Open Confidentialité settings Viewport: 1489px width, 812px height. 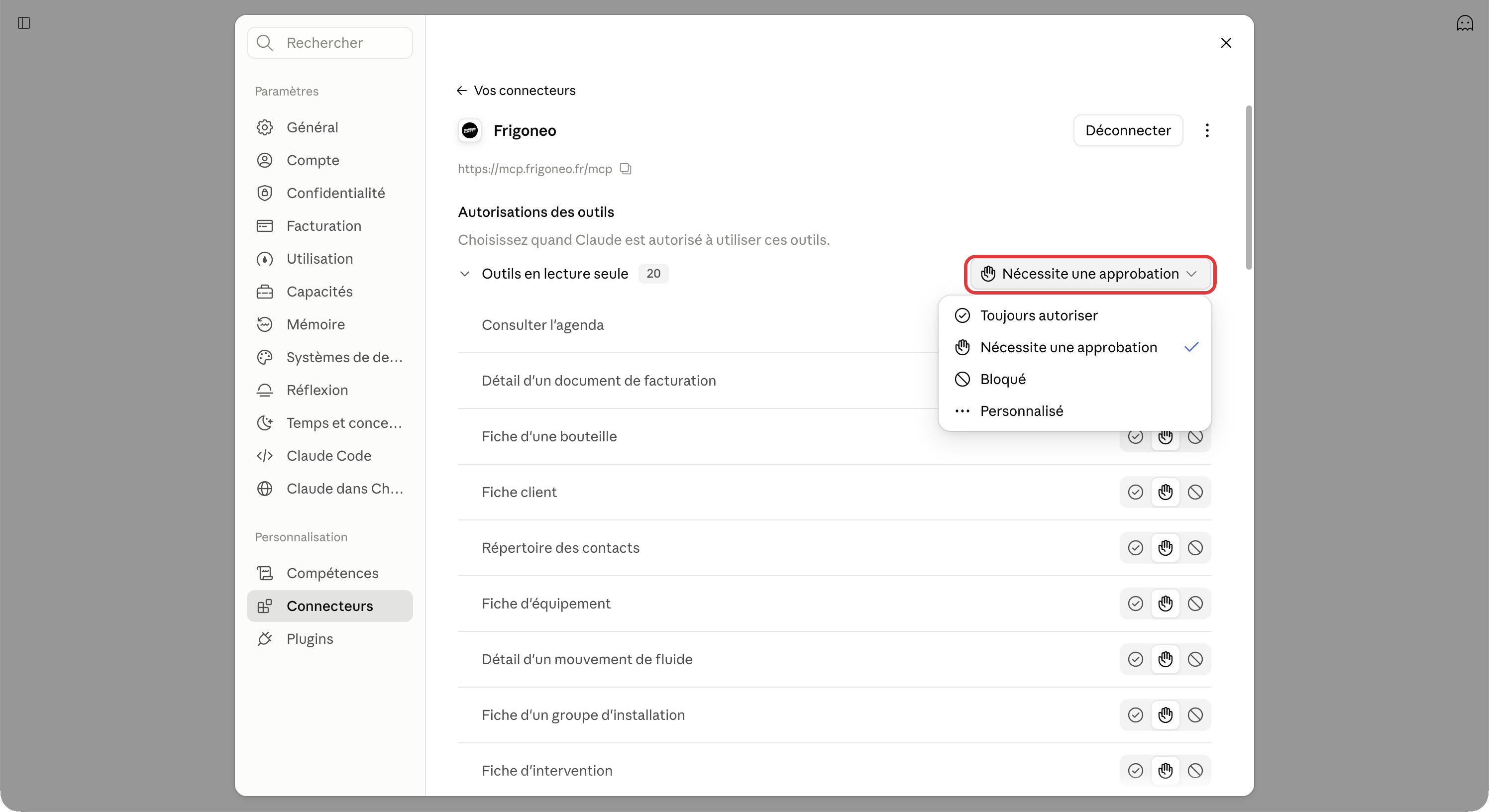(x=330, y=193)
